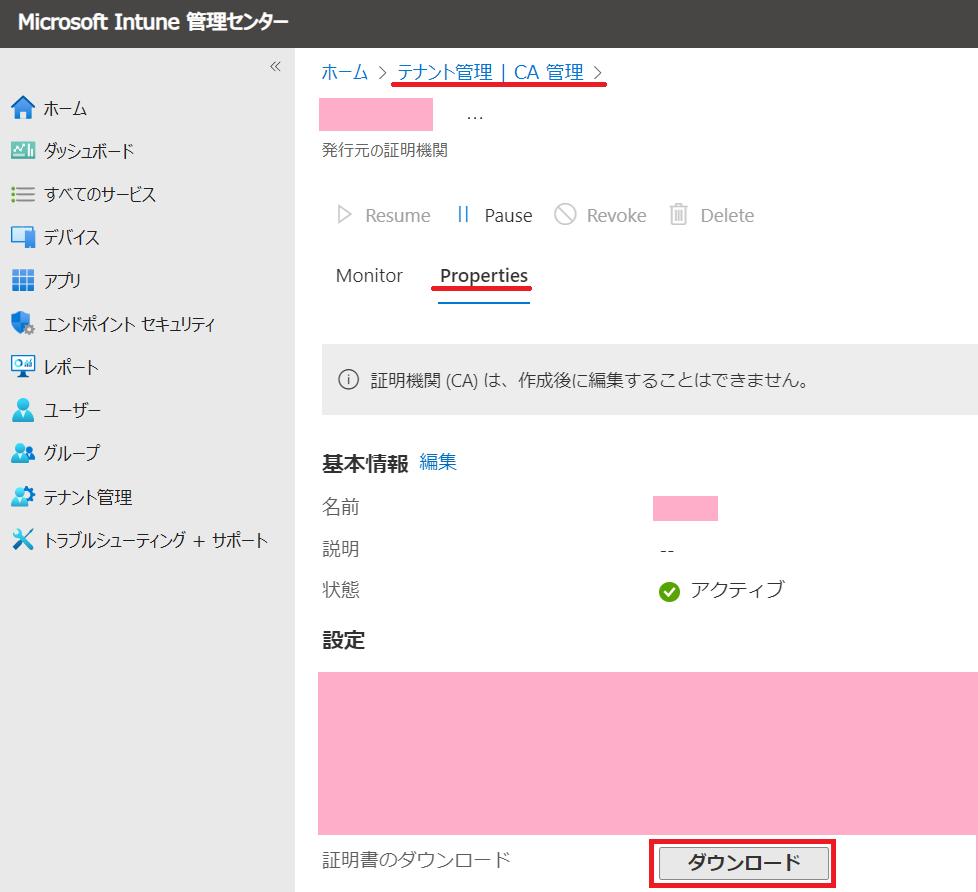The width and height of the screenshot is (978, 892).
Task: Switch to the Monitor tab
Action: pyautogui.click(x=369, y=276)
